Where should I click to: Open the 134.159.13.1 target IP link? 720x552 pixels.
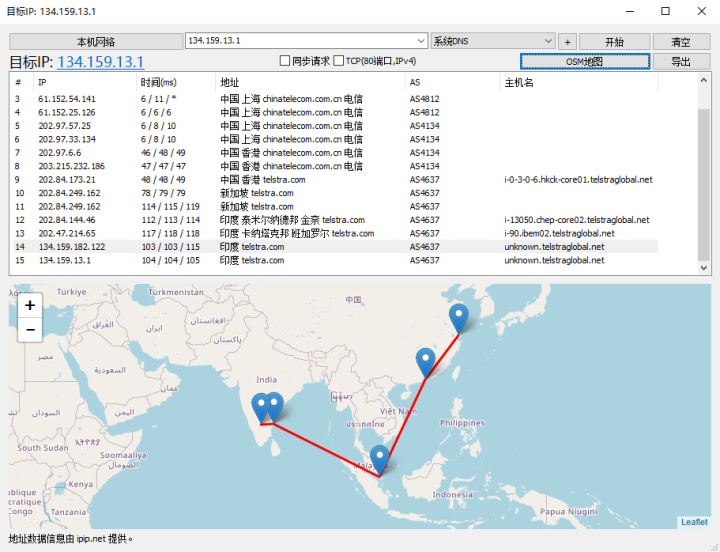(x=100, y=62)
